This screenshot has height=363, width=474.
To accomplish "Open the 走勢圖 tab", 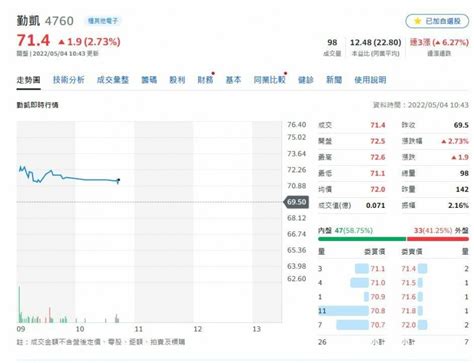I will 29,80.
